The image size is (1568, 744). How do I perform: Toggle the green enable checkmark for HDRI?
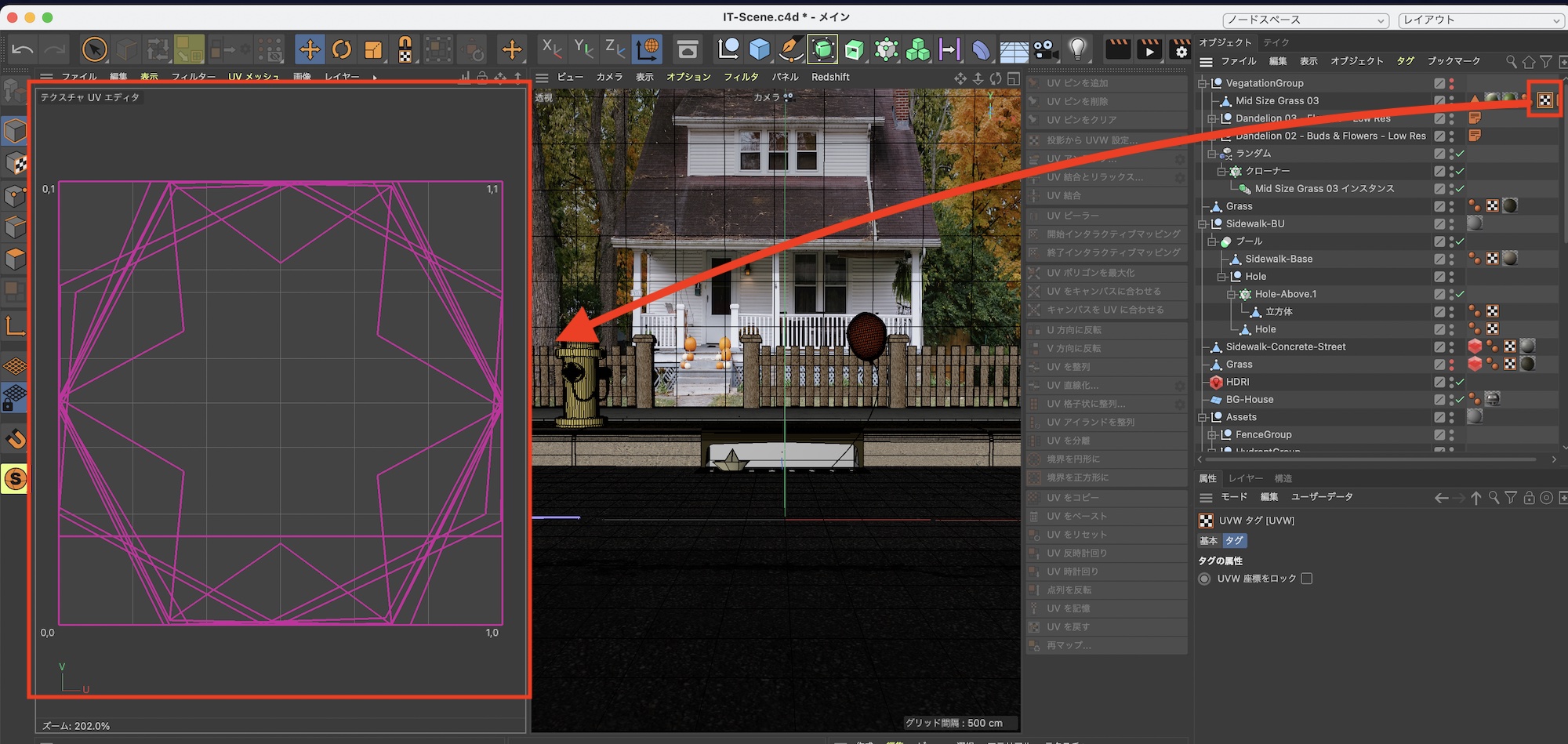(1460, 382)
